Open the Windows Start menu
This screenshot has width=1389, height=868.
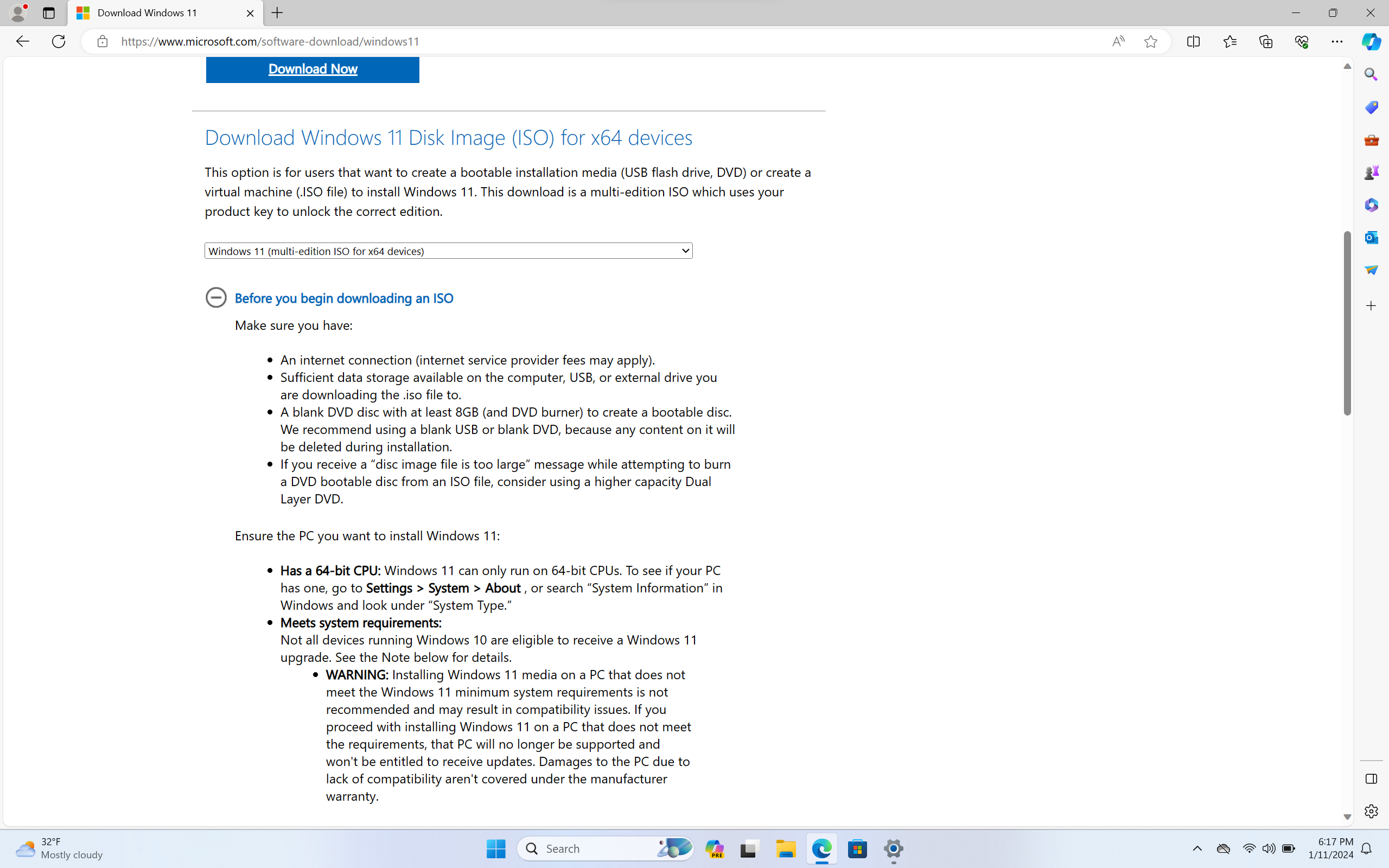pyautogui.click(x=496, y=848)
